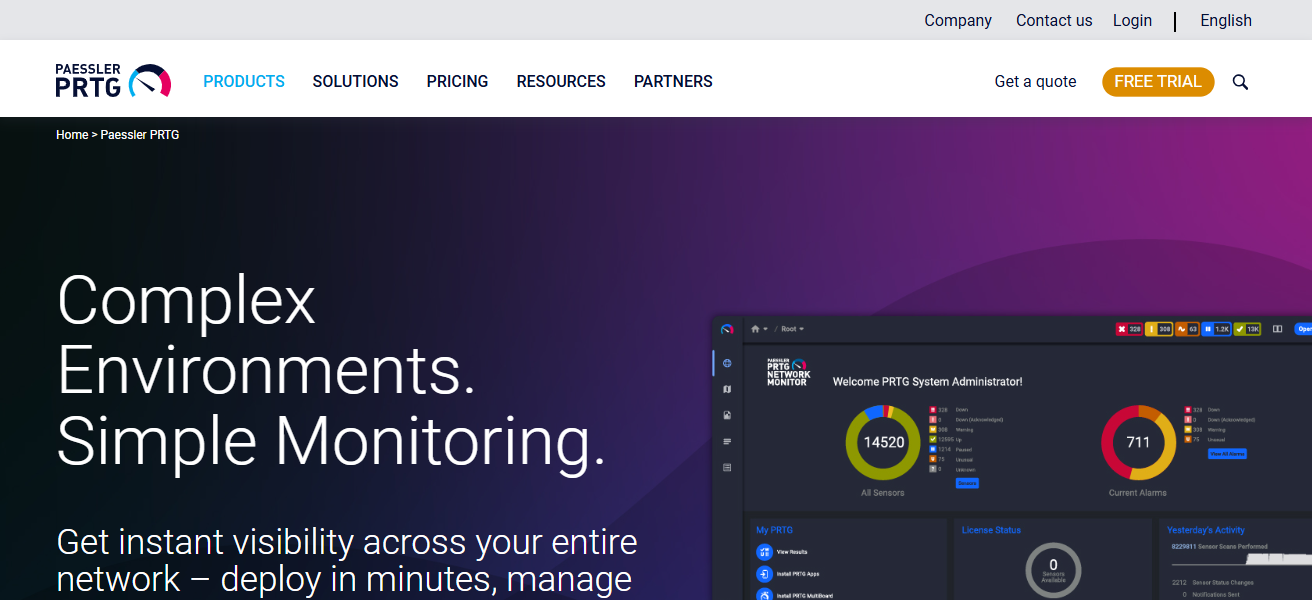Select the report file icon in dashboard sidebar
This screenshot has height=600, width=1312.
tap(727, 415)
